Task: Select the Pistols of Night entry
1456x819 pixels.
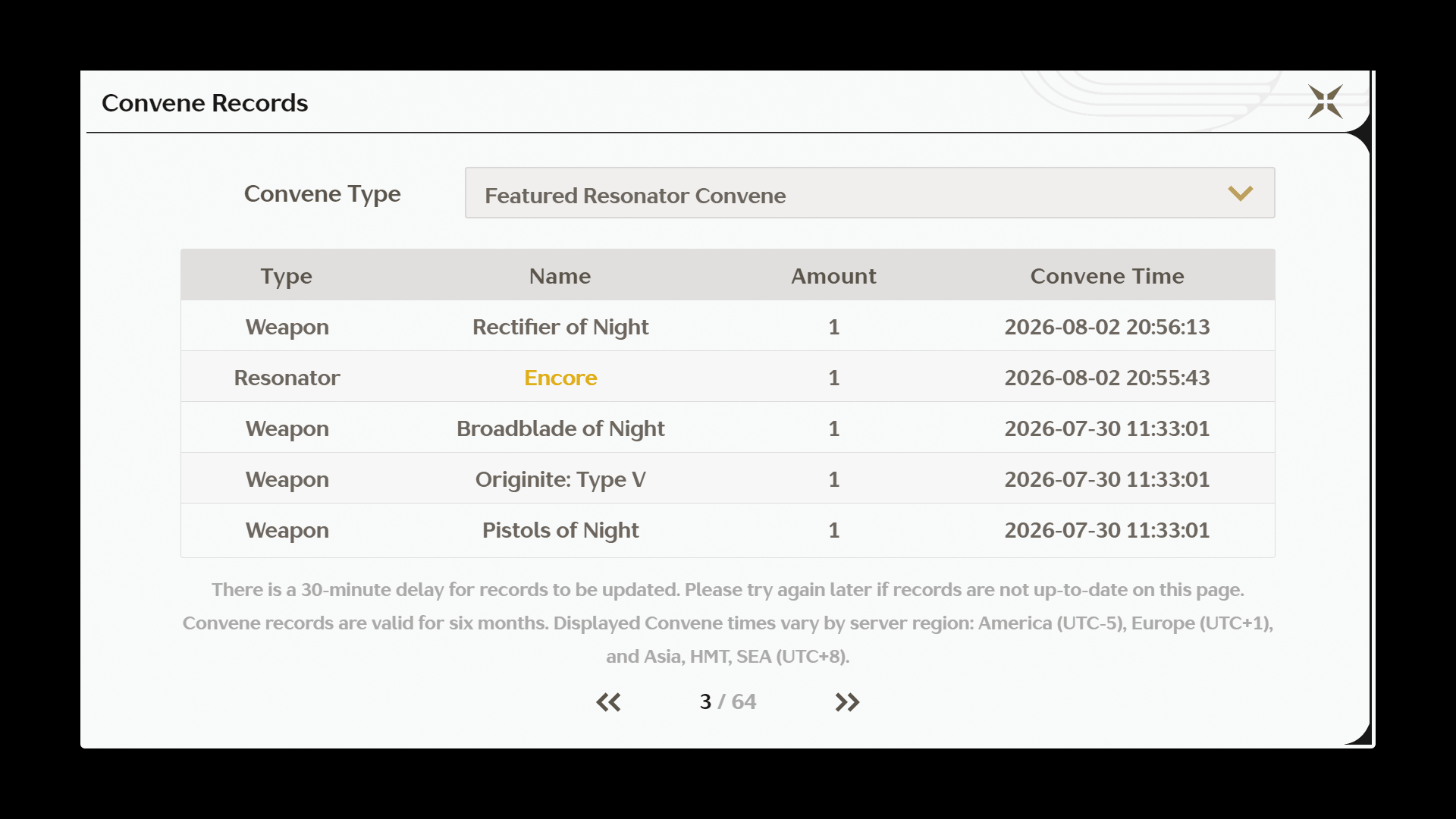Action: pos(560,530)
